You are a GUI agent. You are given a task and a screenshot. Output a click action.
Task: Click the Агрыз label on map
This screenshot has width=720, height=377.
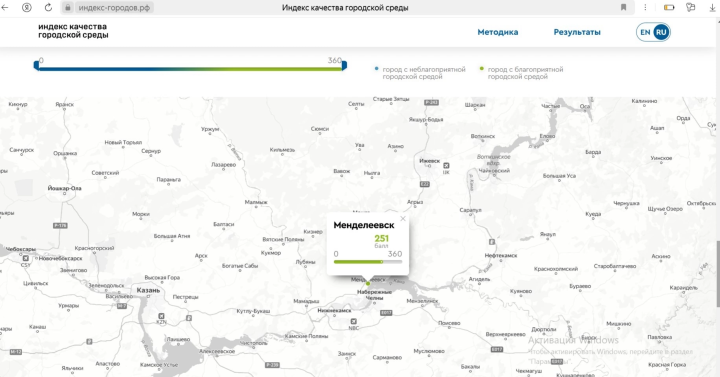[x=415, y=202]
